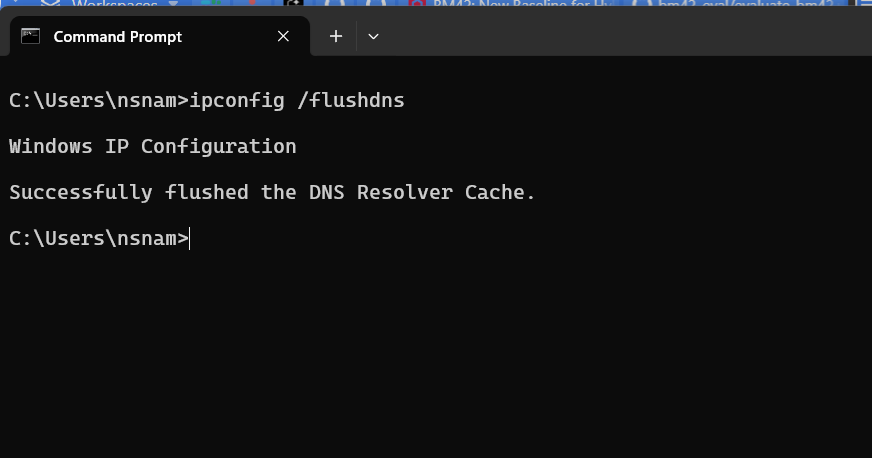Click the word flushed in the output
The width and height of the screenshot is (872, 458).
coord(206,192)
